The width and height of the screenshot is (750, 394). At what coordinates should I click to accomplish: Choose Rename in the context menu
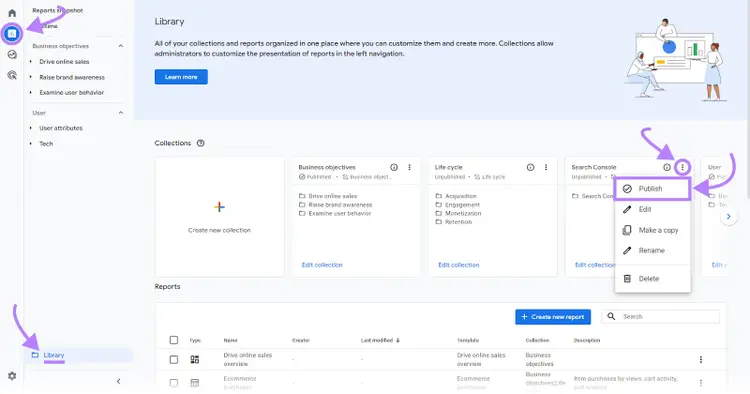tap(652, 251)
